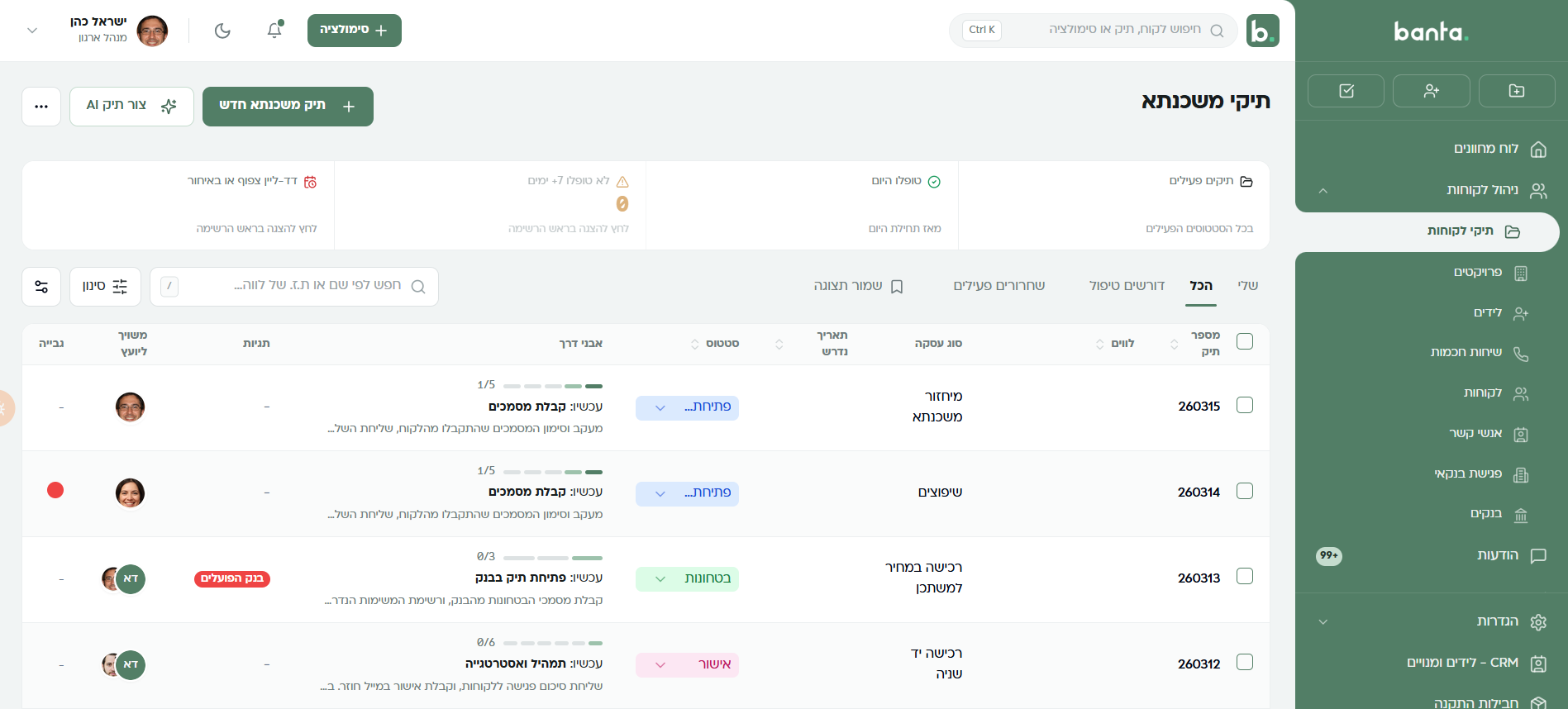This screenshot has height=709, width=1568.
Task: Toggle dark mode with the moon icon
Action: click(x=222, y=31)
